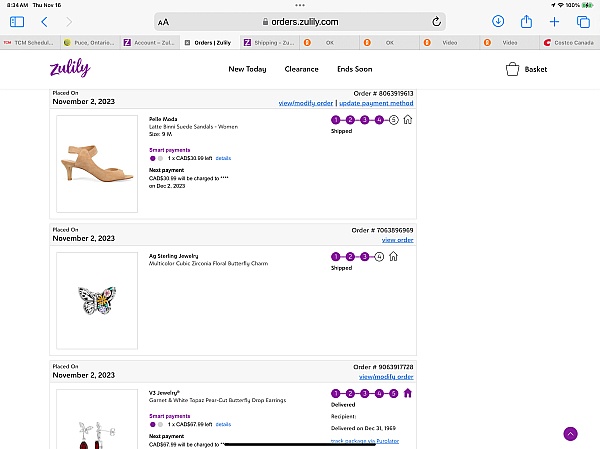The height and width of the screenshot is (449, 600).
Task: Switch to the Costco Canada tab
Action: pyautogui.click(x=570, y=42)
